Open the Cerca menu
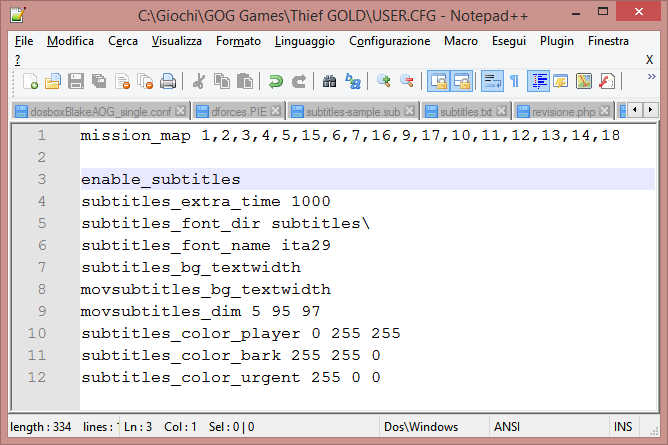 pos(123,41)
